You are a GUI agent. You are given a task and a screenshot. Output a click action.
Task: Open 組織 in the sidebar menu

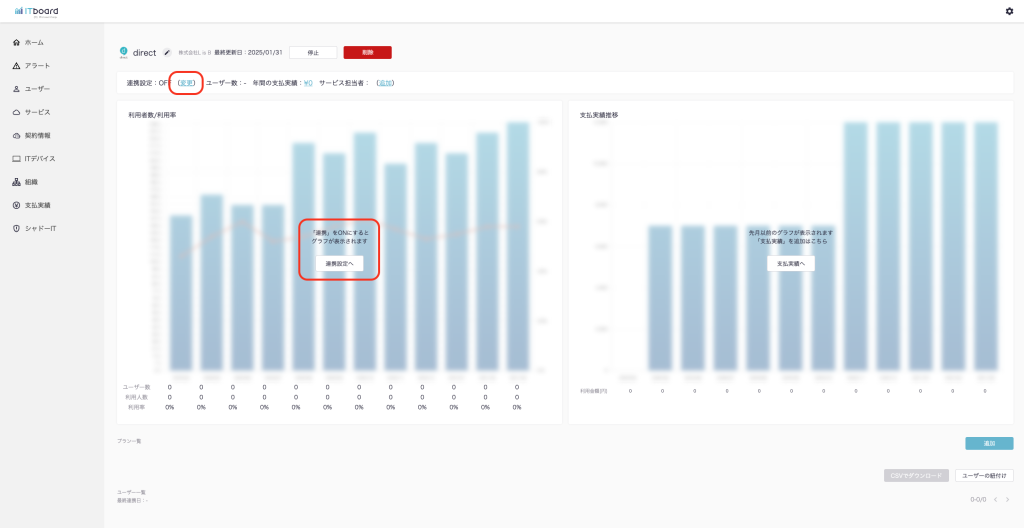pyautogui.click(x=31, y=182)
